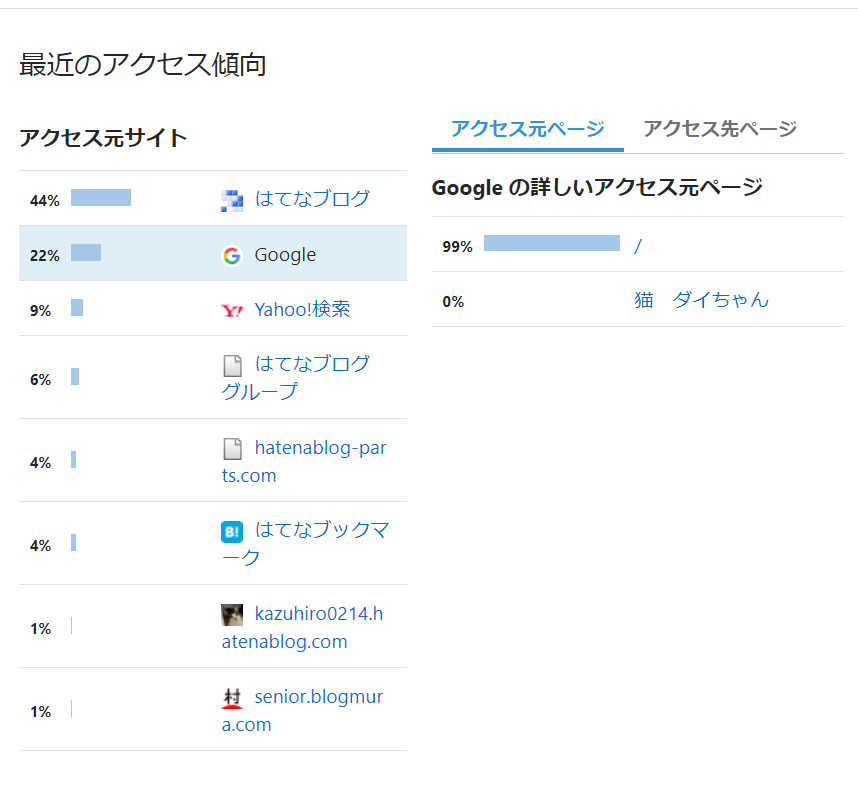
Task: Click the document icon beside はてなブロググループ
Action: 232,366
